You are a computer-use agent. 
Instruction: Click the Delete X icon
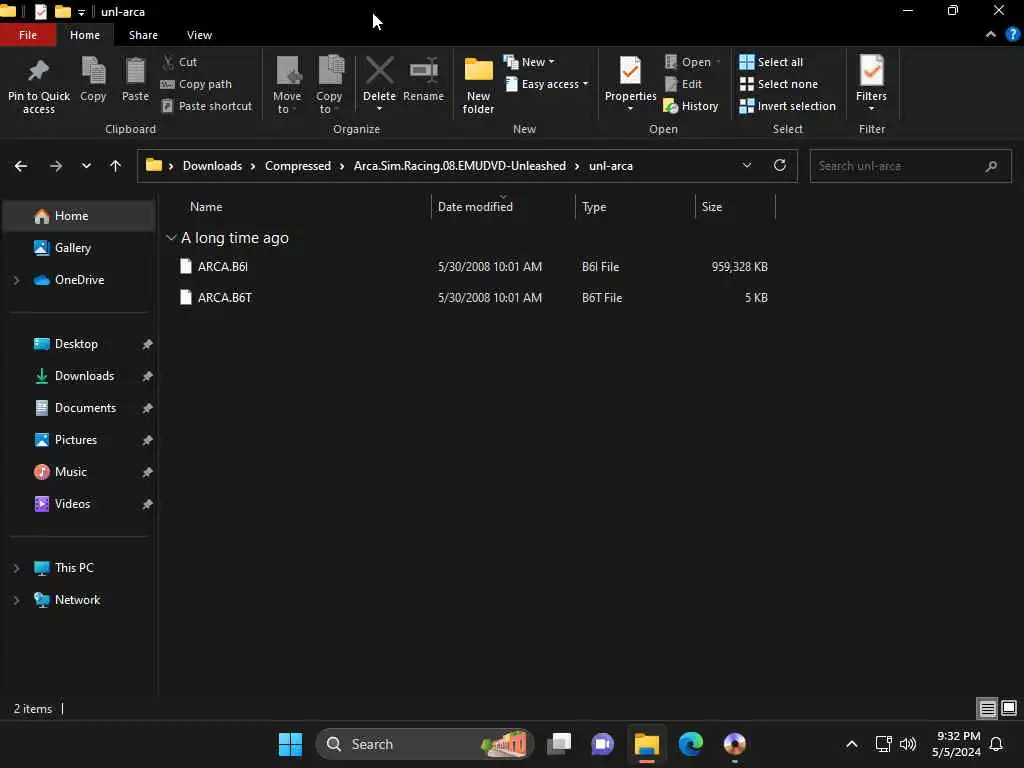379,71
